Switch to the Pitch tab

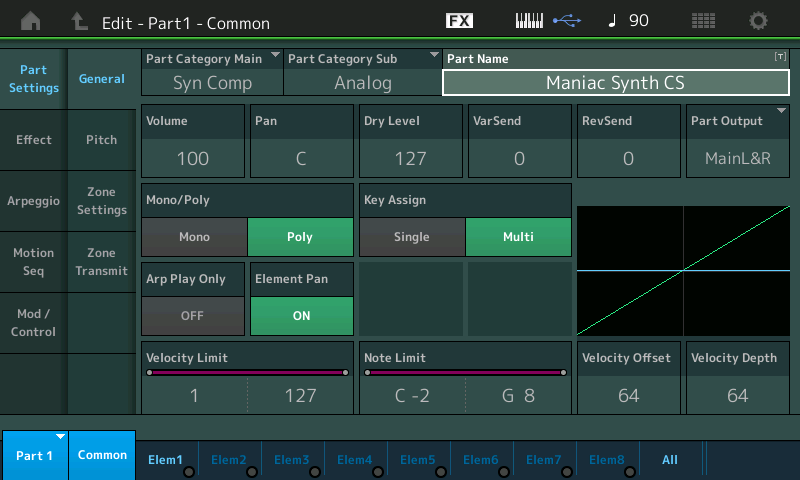(x=101, y=140)
